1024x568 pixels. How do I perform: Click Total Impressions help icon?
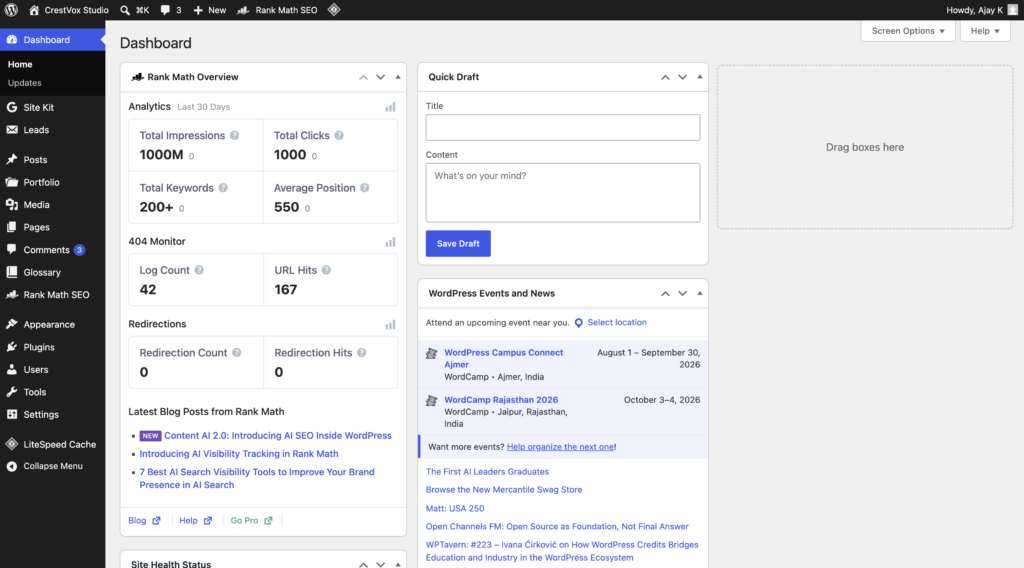click(x=234, y=135)
